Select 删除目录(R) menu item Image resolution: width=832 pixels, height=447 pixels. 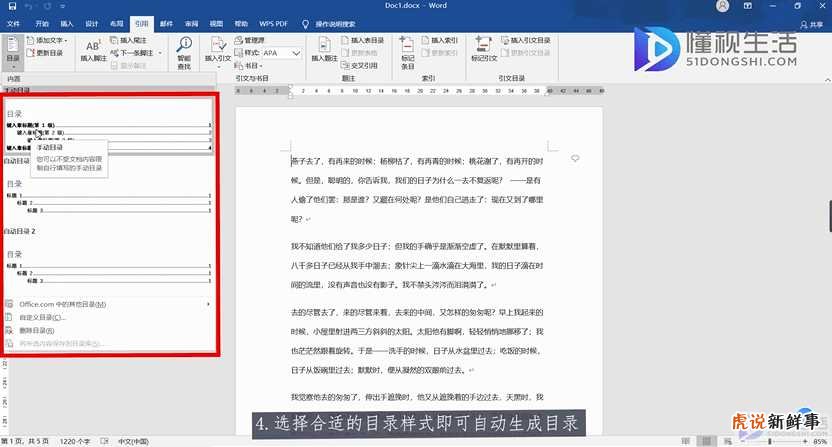tap(109, 330)
